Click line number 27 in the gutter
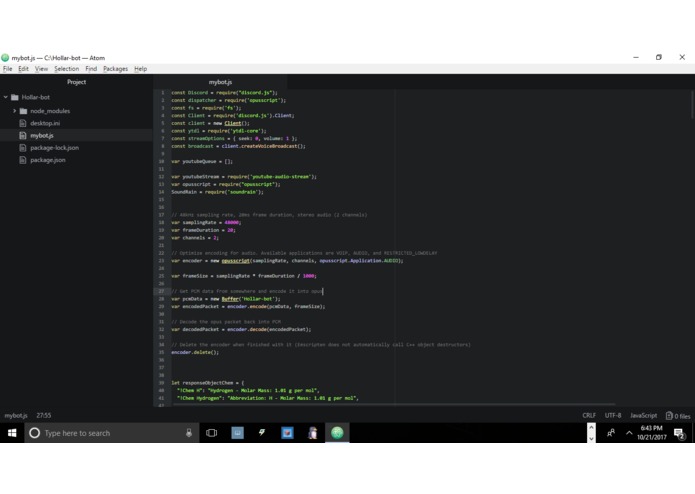 coord(161,291)
